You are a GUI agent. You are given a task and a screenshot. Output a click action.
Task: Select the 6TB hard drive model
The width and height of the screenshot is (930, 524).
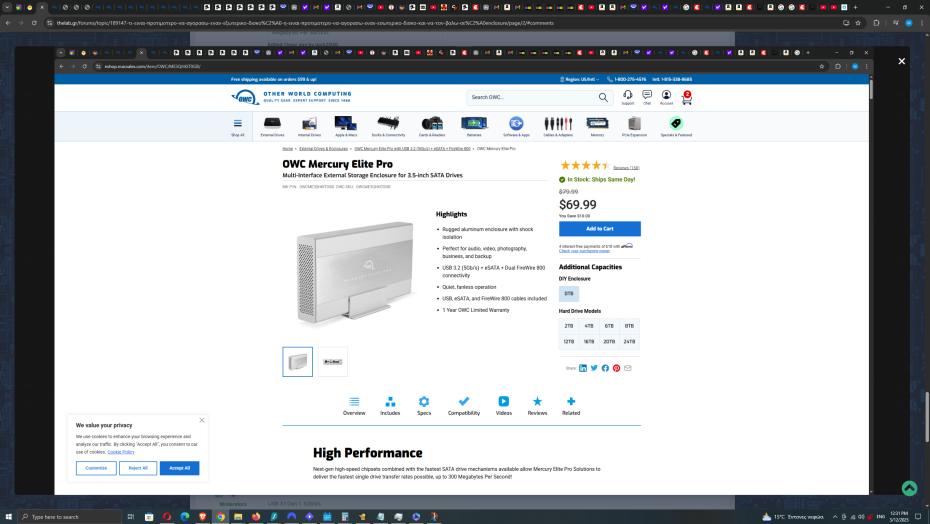(x=609, y=326)
